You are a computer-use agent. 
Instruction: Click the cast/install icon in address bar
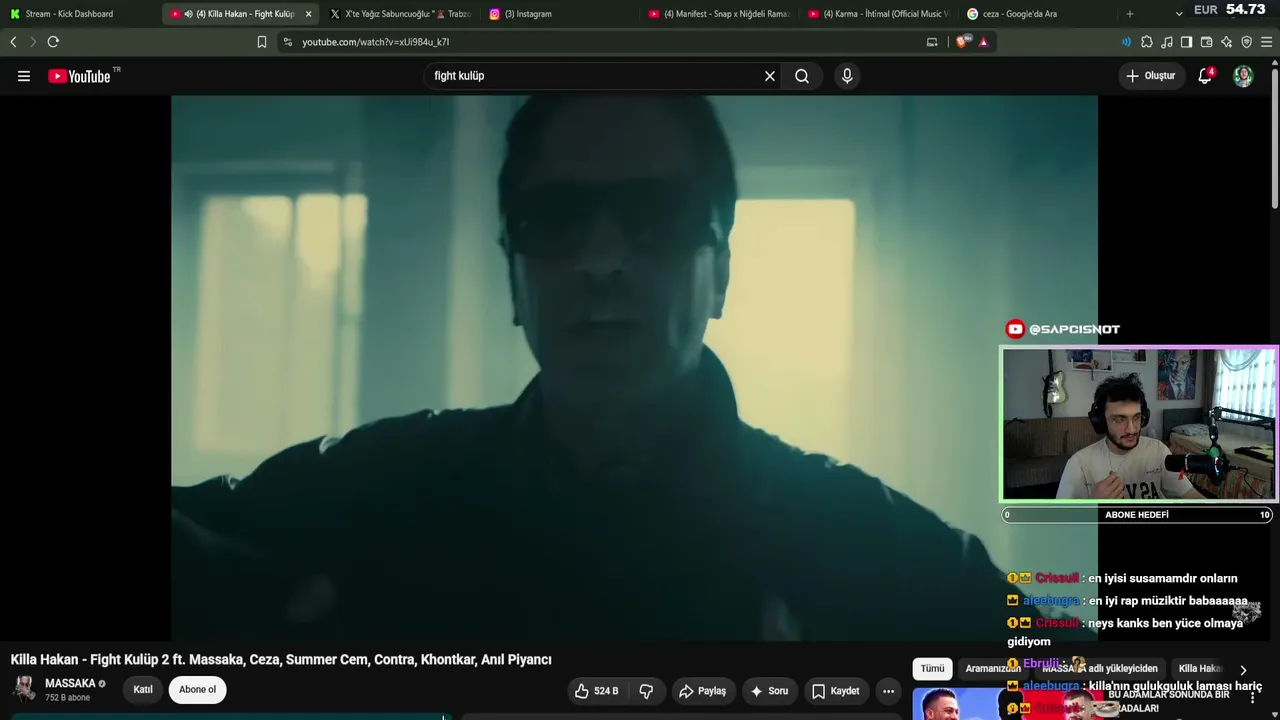click(x=932, y=42)
